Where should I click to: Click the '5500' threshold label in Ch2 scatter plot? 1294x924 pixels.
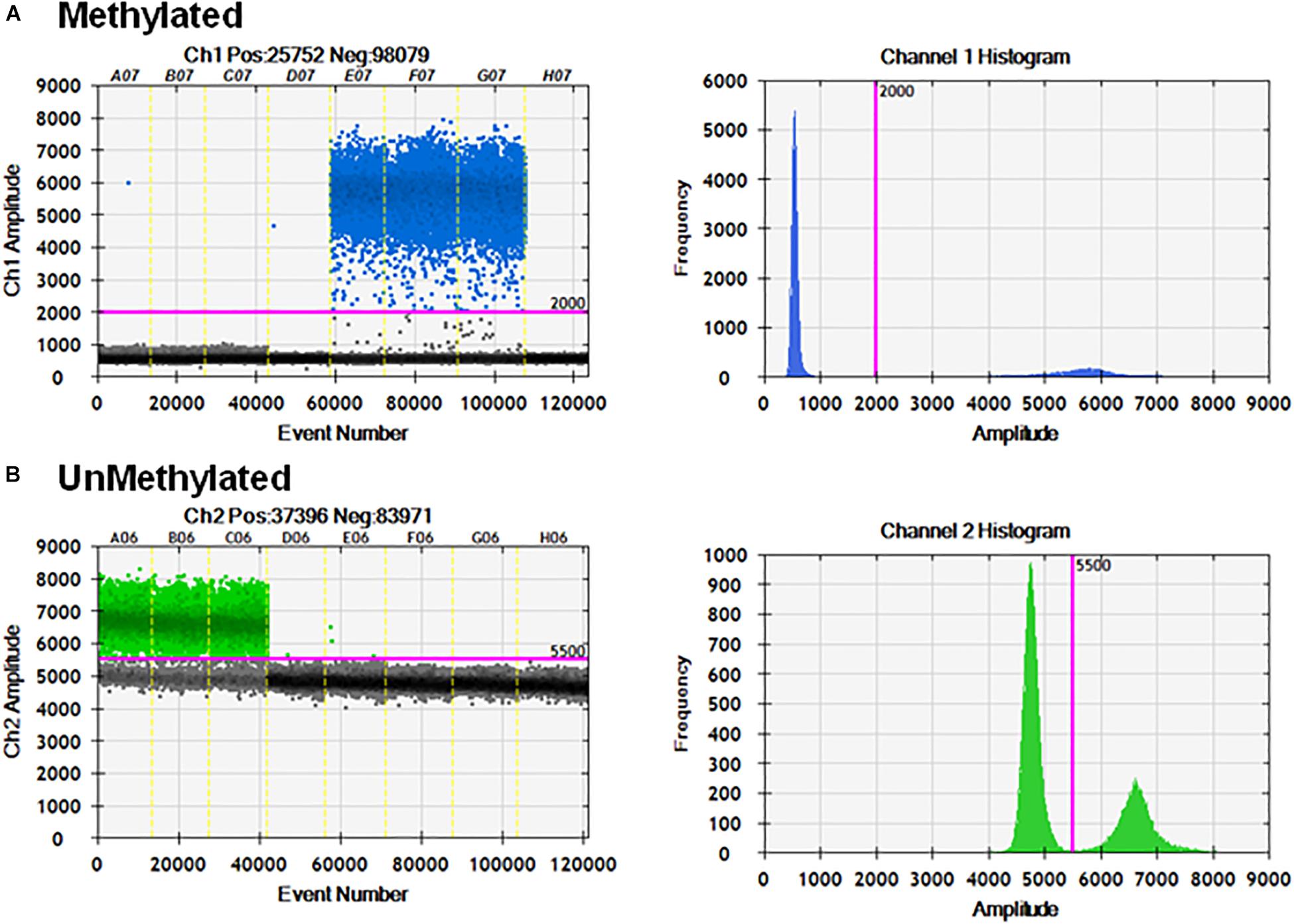click(x=568, y=650)
